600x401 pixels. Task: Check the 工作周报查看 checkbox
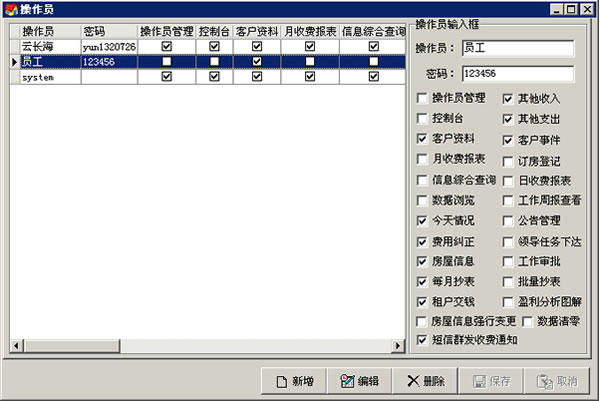pyautogui.click(x=508, y=200)
